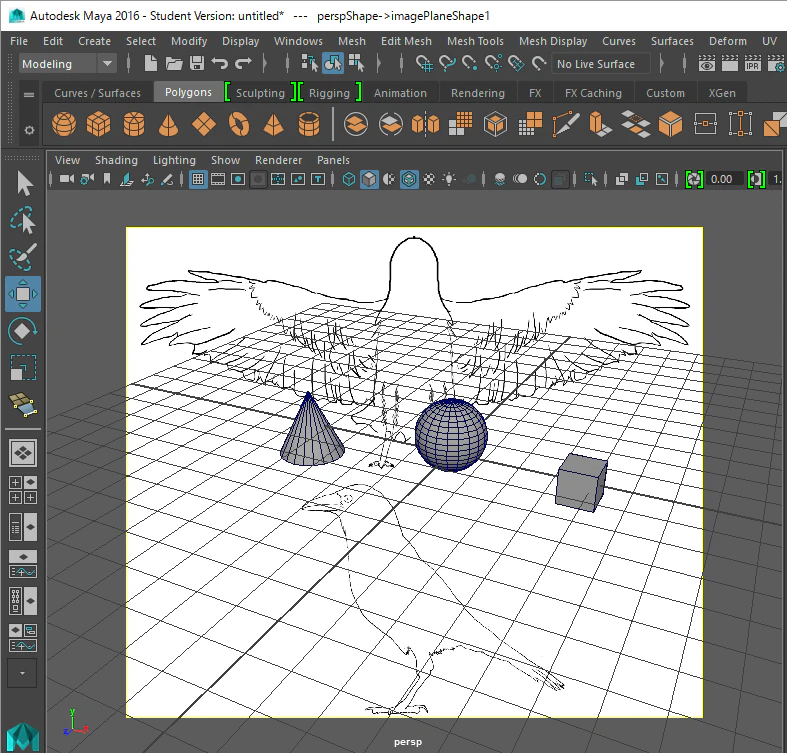Open the Renderer panel menu
Viewport: 787px width, 753px height.
pos(279,160)
